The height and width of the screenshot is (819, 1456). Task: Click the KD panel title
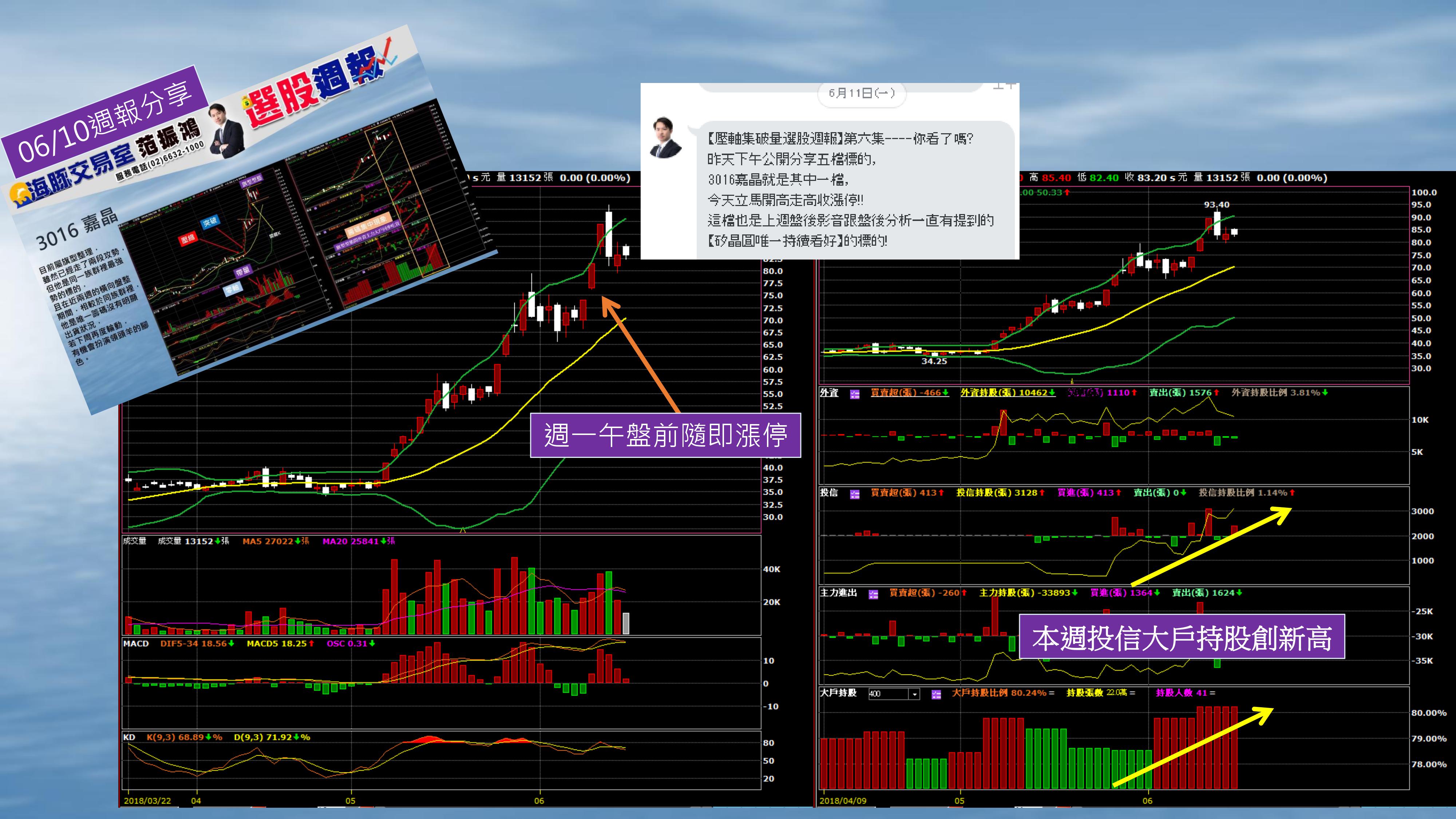click(130, 737)
